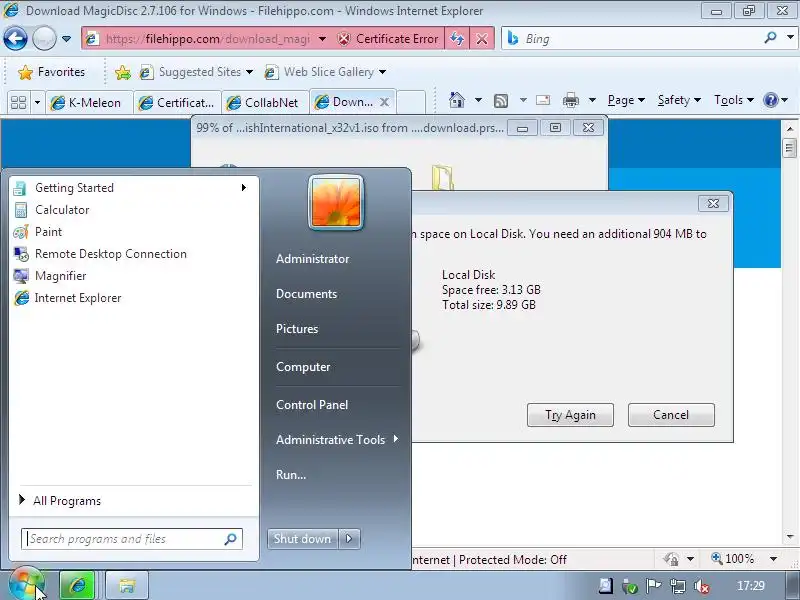
Task: Click the Certificate Error shield indicator
Action: 388,39
